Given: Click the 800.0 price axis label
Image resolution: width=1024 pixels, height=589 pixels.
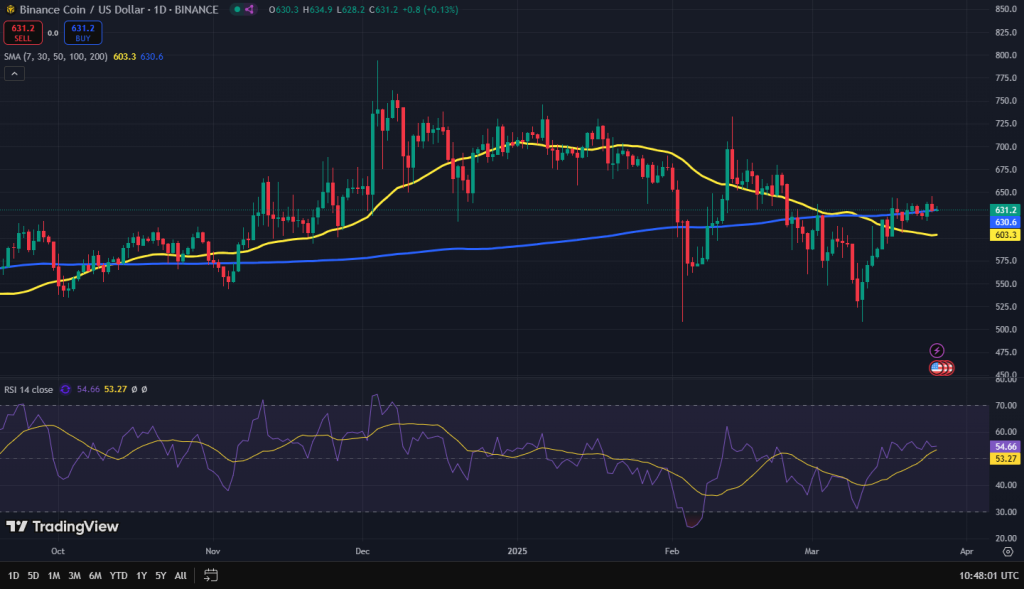Looking at the screenshot, I should [1006, 56].
